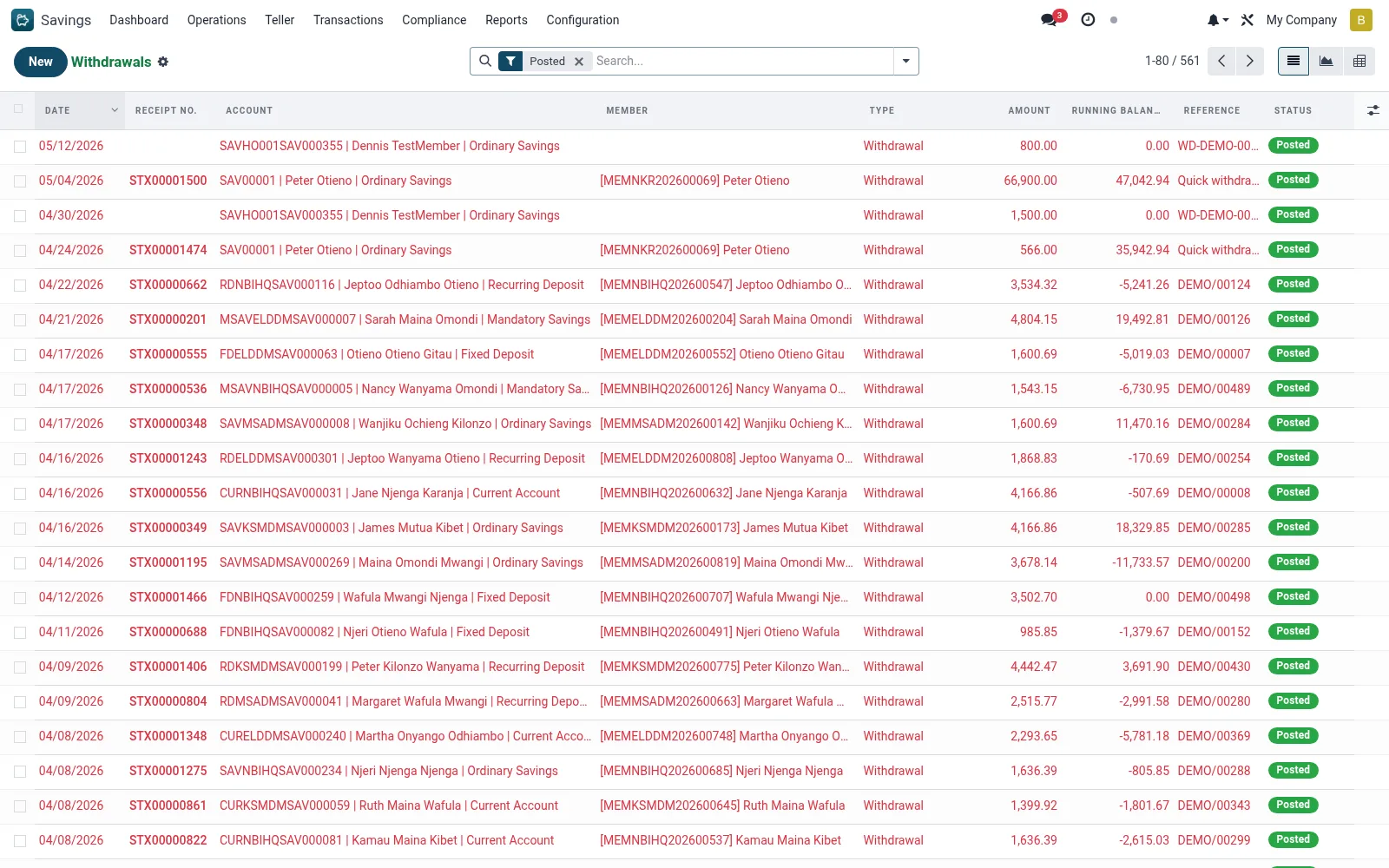This screenshot has height=868, width=1389.
Task: Select the STX00001474 row checkbox
Action: (x=19, y=251)
